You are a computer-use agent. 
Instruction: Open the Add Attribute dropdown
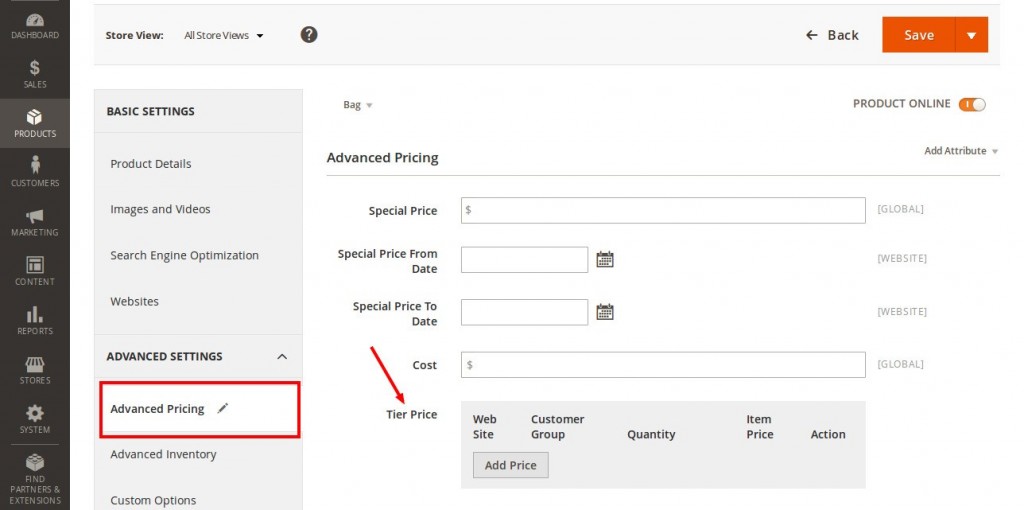click(961, 151)
